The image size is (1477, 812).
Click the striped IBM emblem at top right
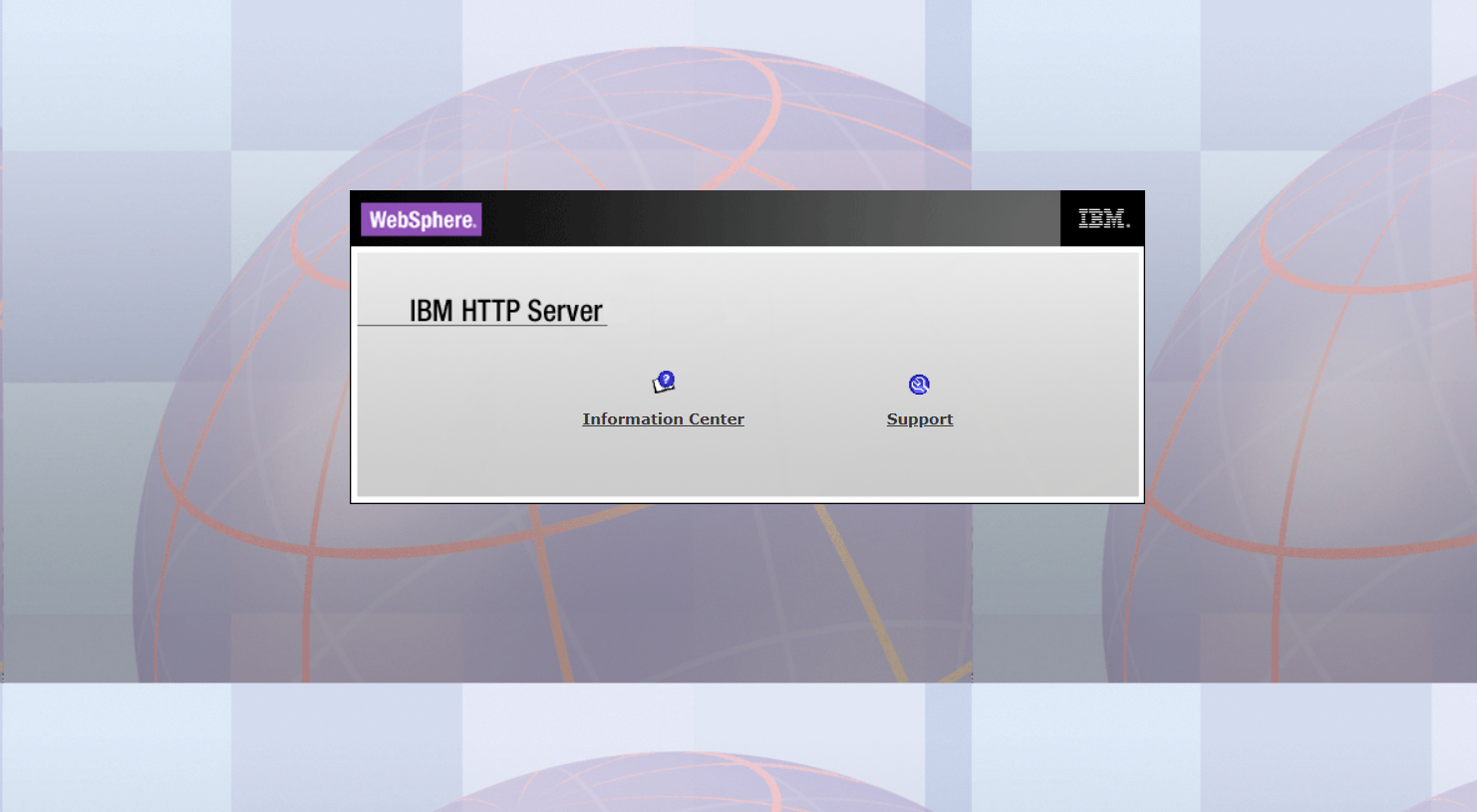pos(1101,217)
